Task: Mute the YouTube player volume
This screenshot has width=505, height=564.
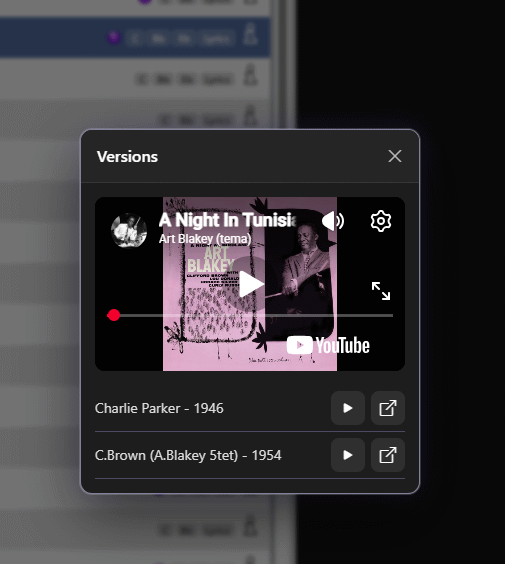Action: coord(333,220)
